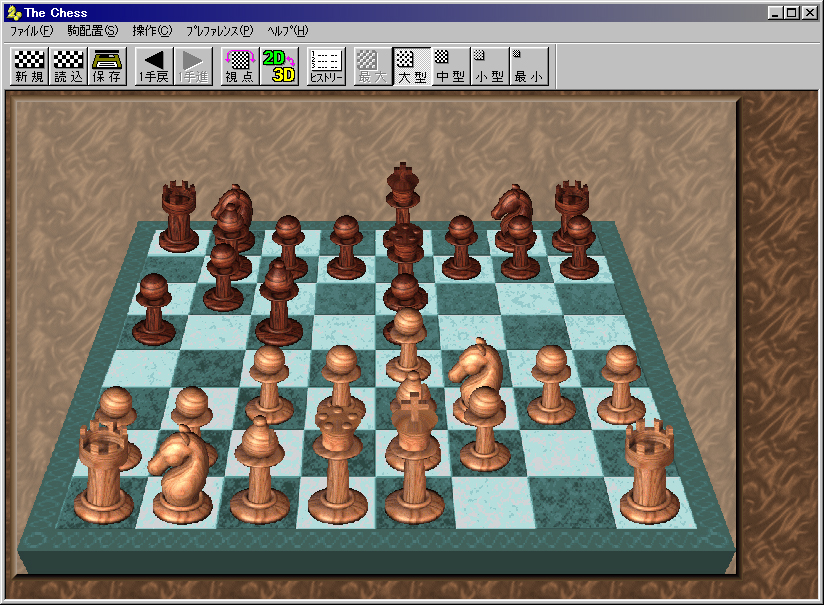The width and height of the screenshot is (824, 605).
Task: Undo one move with the 1手戻 arrow
Action: click(154, 66)
